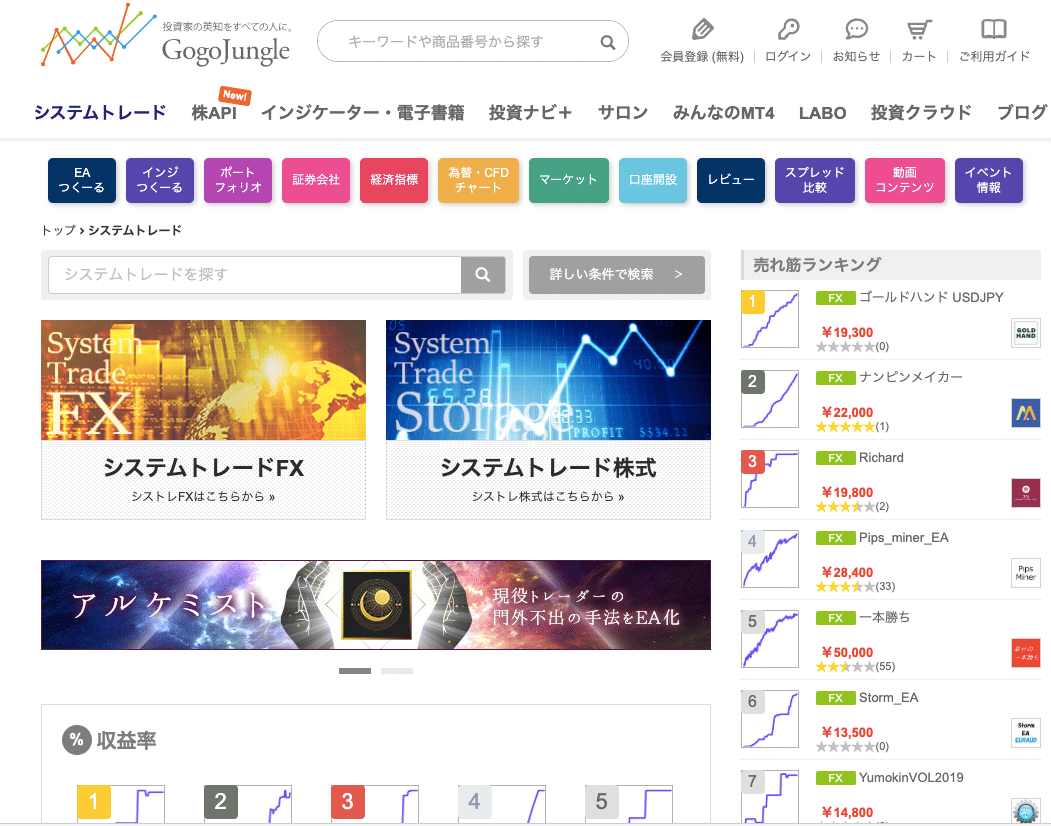The height and width of the screenshot is (826, 1051).
Task: Open the 株API nav item
Action: (214, 113)
